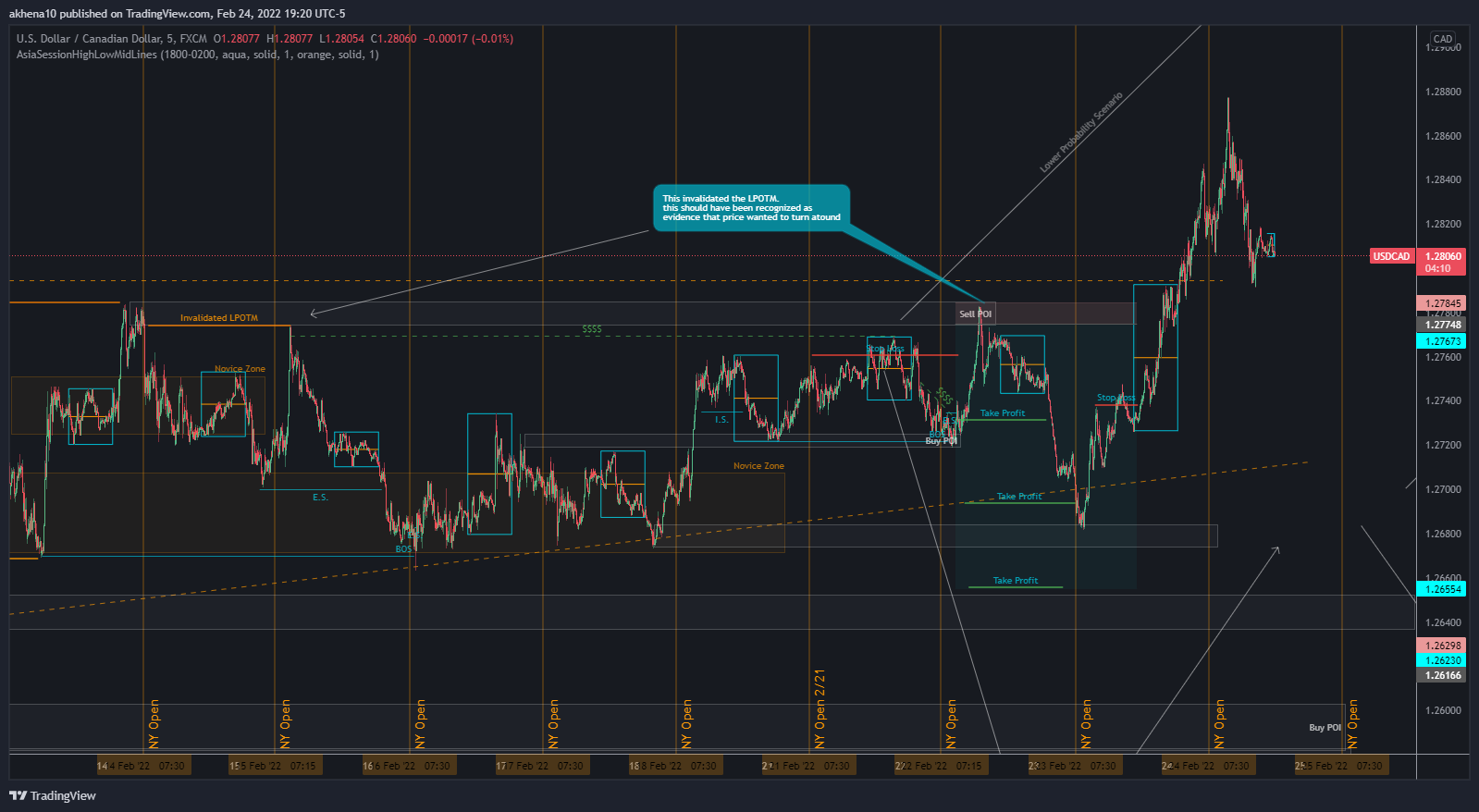Click the TradingView logo at the bottom

(53, 795)
